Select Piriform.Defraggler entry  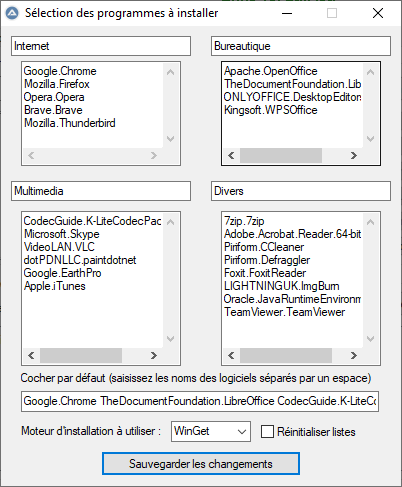267,260
